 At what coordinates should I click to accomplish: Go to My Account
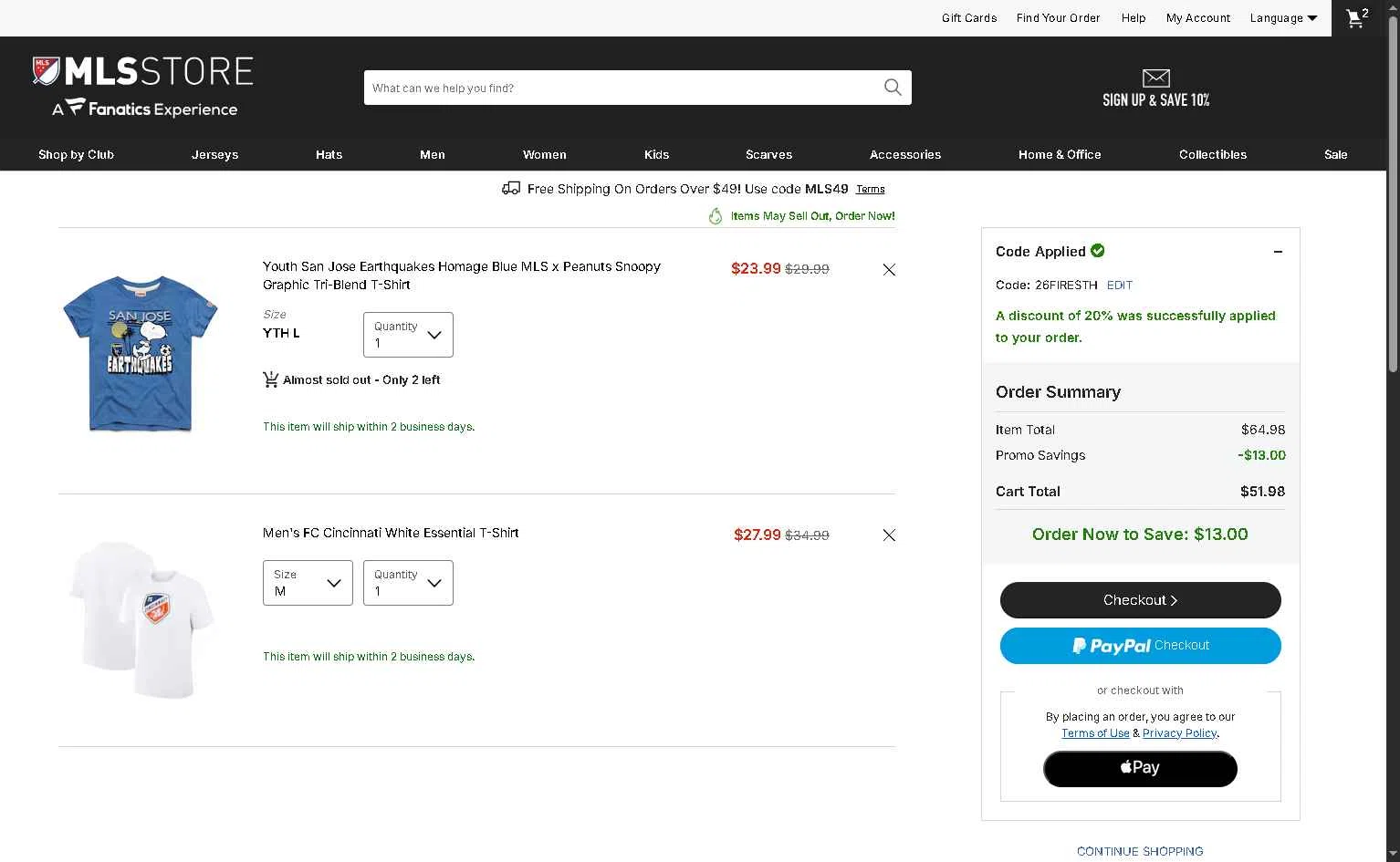(1198, 18)
